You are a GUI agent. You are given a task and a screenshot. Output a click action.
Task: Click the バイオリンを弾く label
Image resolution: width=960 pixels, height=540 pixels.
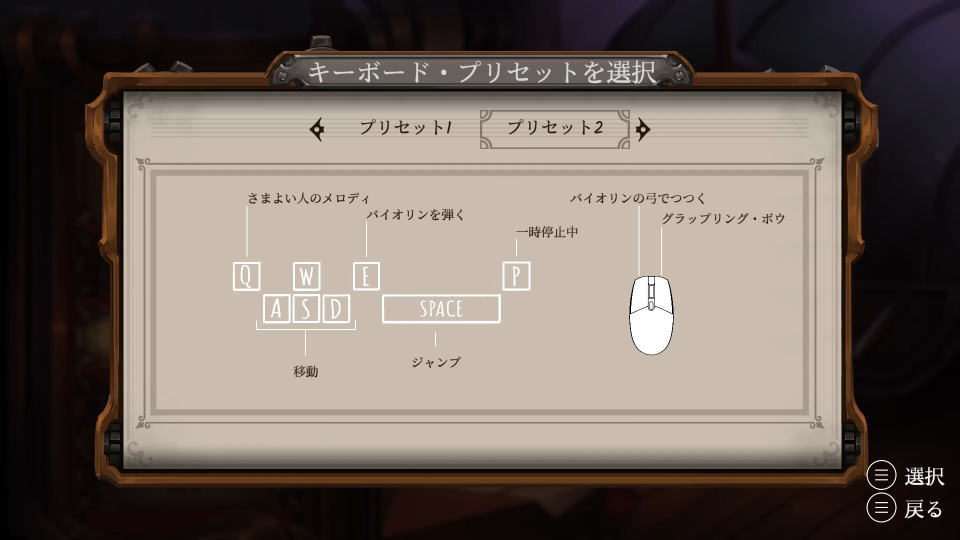[x=416, y=215]
